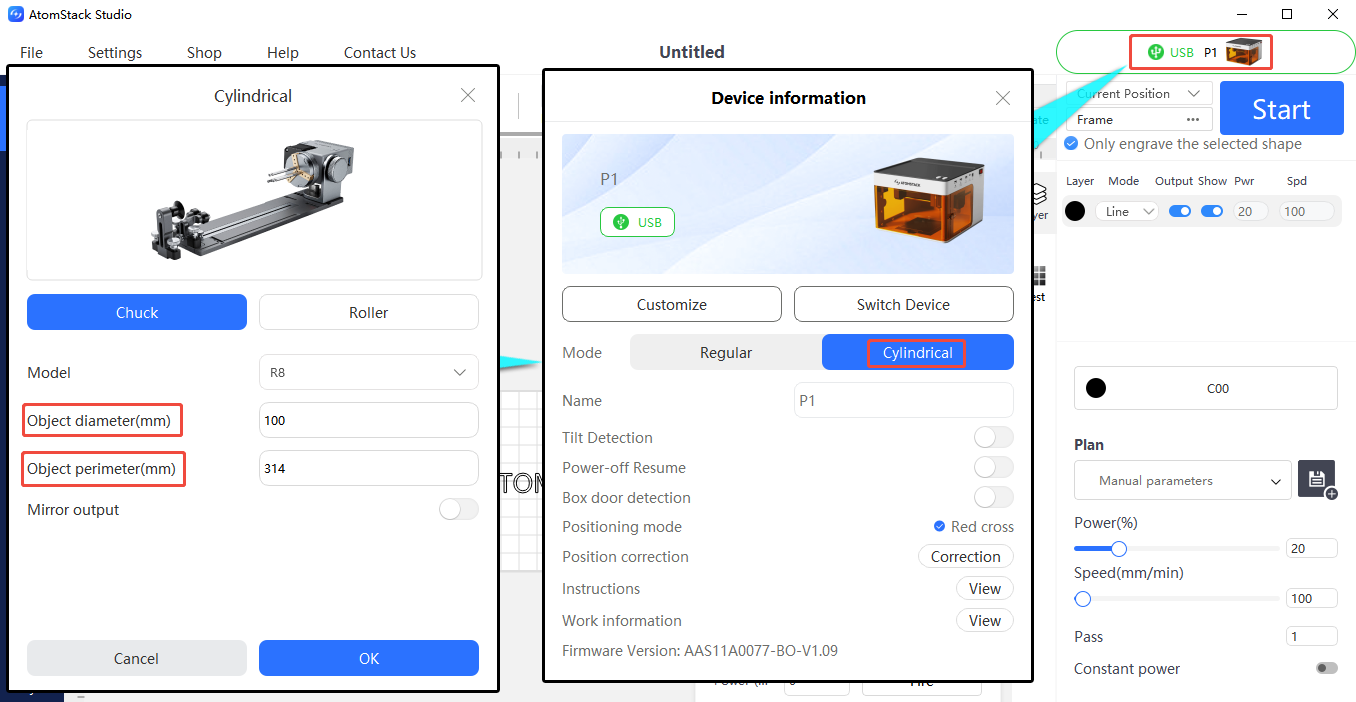Click the three-dot icon in Frame field
The width and height of the screenshot is (1356, 702).
(x=1192, y=120)
